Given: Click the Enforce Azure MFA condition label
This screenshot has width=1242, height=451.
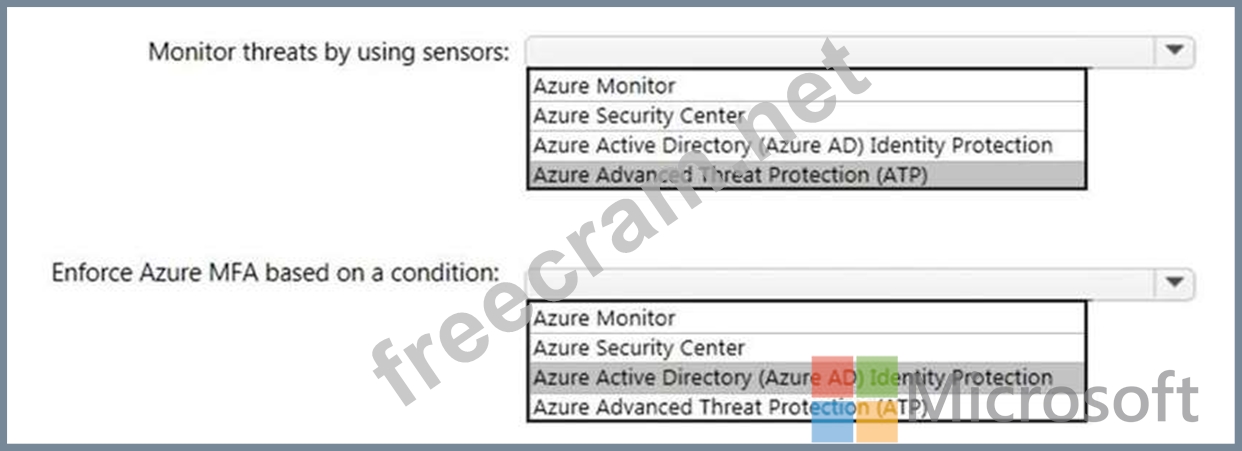Looking at the screenshot, I should [x=276, y=272].
